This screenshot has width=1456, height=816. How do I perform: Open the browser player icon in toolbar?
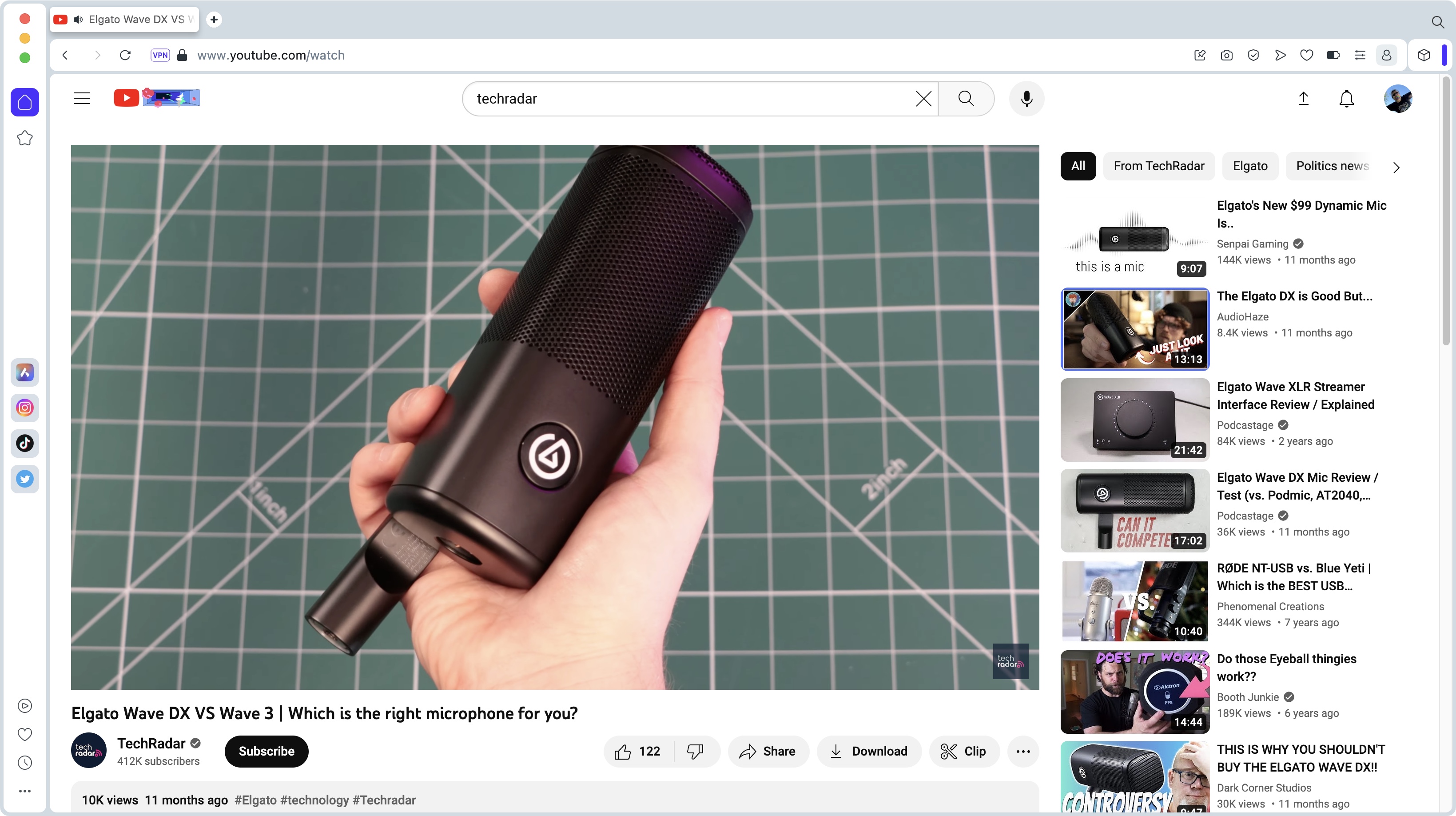(x=1280, y=55)
